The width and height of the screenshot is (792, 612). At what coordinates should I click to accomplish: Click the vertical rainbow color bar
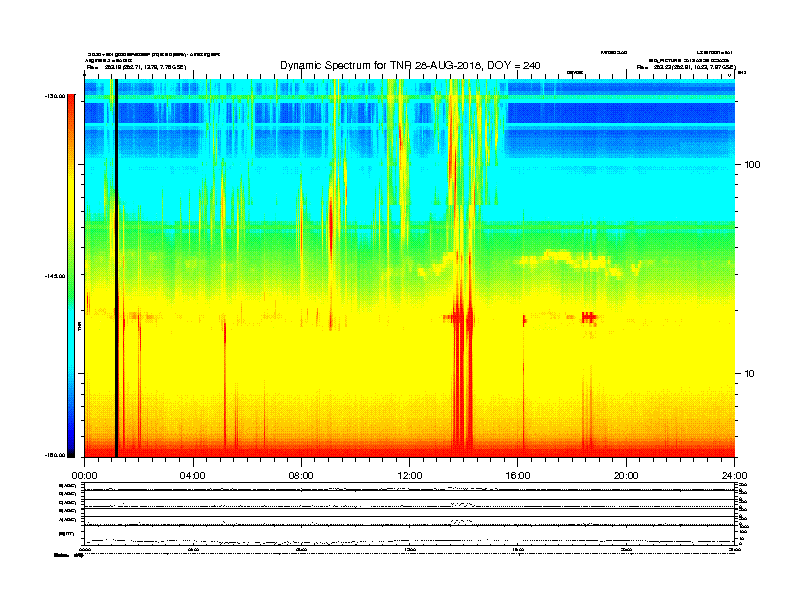[x=71, y=276]
